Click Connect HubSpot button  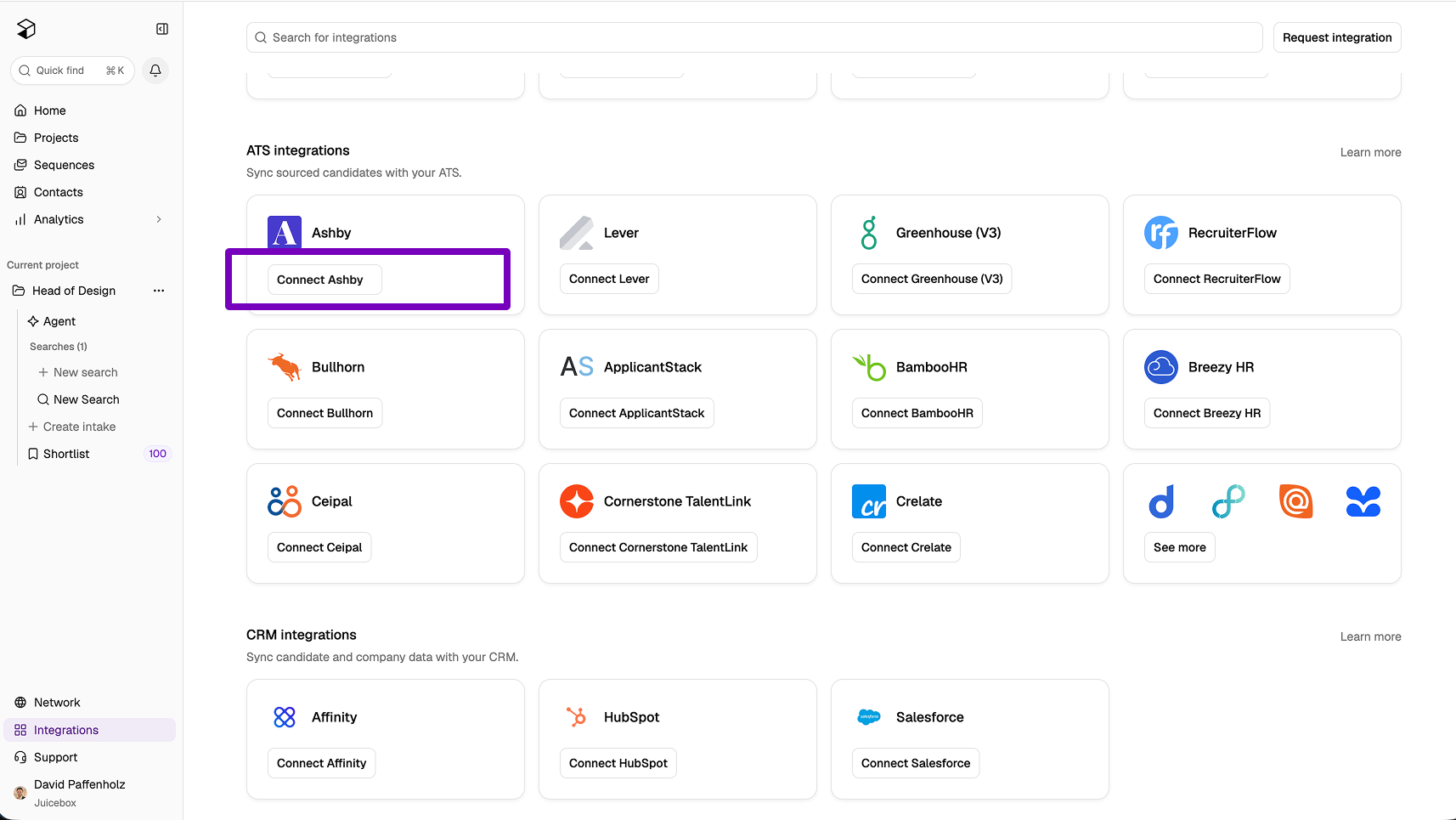[618, 763]
